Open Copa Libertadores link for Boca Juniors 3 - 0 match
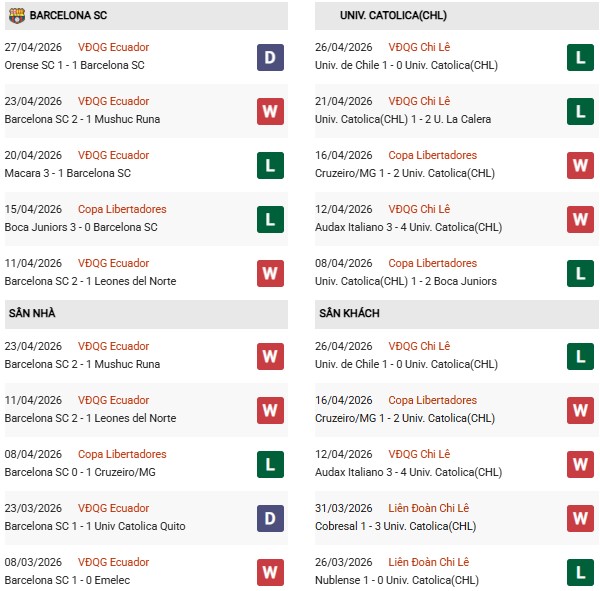 click(122, 210)
